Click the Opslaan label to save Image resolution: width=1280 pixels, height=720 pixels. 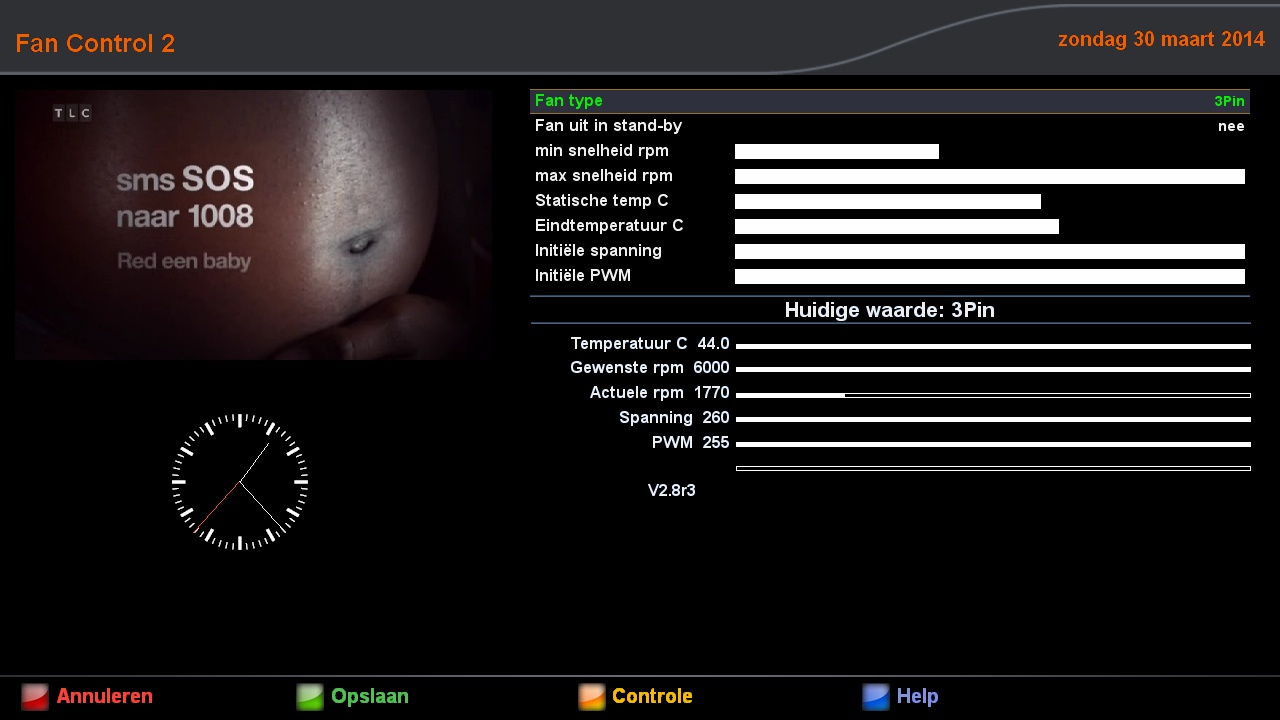tap(370, 697)
